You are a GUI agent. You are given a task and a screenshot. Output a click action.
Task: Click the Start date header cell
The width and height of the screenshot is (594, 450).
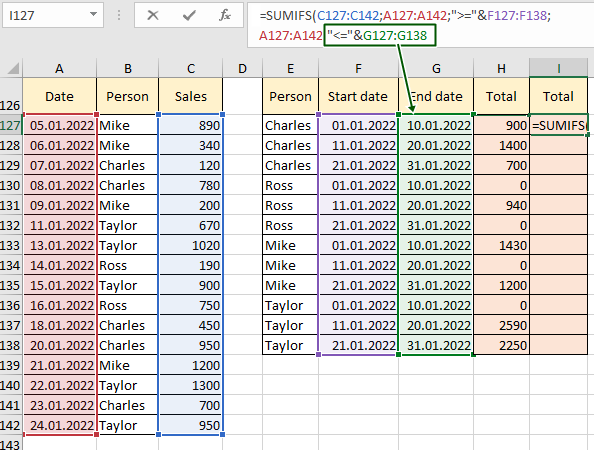(x=358, y=97)
